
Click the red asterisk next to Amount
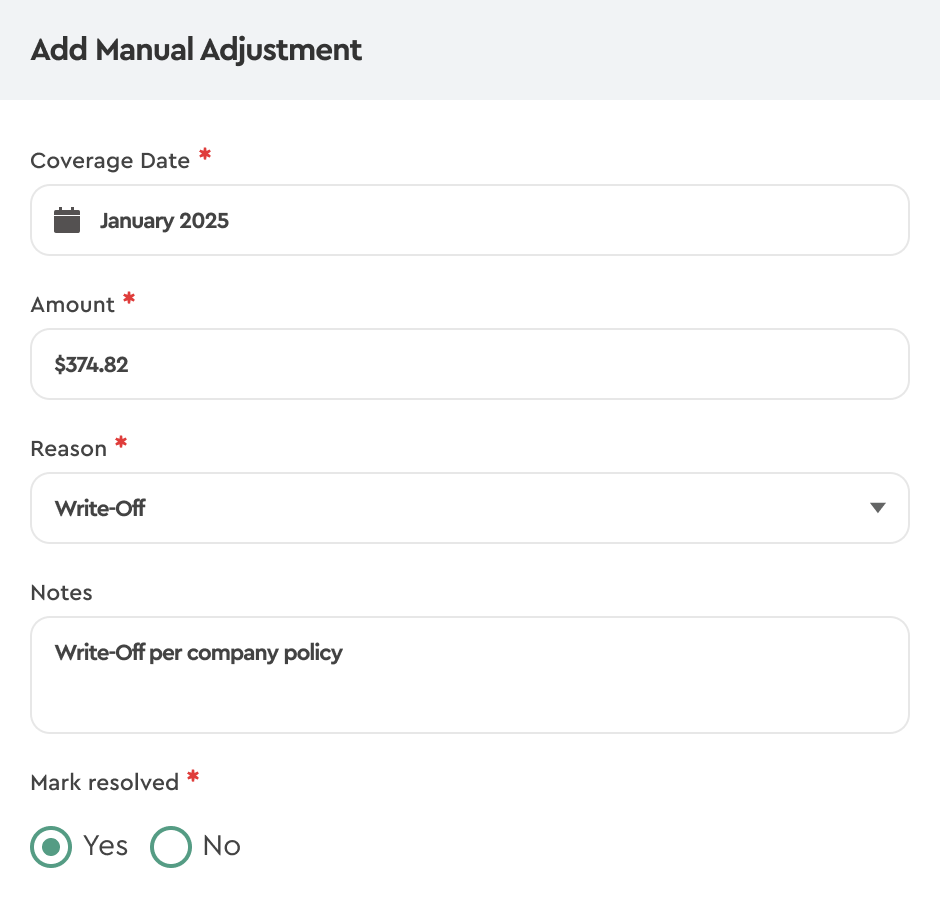(128, 300)
